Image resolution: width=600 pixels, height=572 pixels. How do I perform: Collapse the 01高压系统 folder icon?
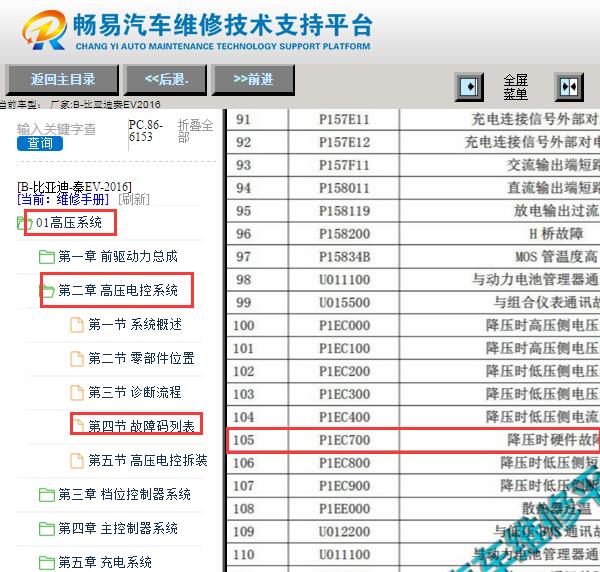[x=24, y=223]
